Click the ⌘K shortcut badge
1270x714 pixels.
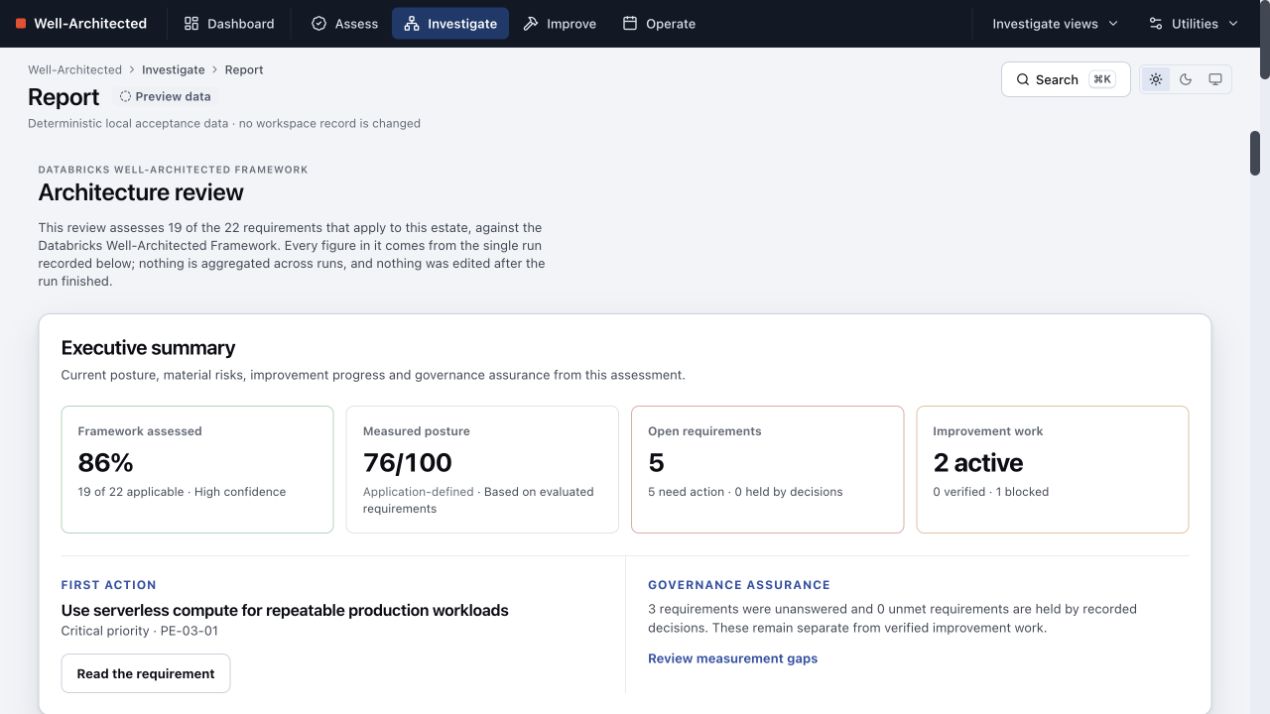pyautogui.click(x=1102, y=79)
